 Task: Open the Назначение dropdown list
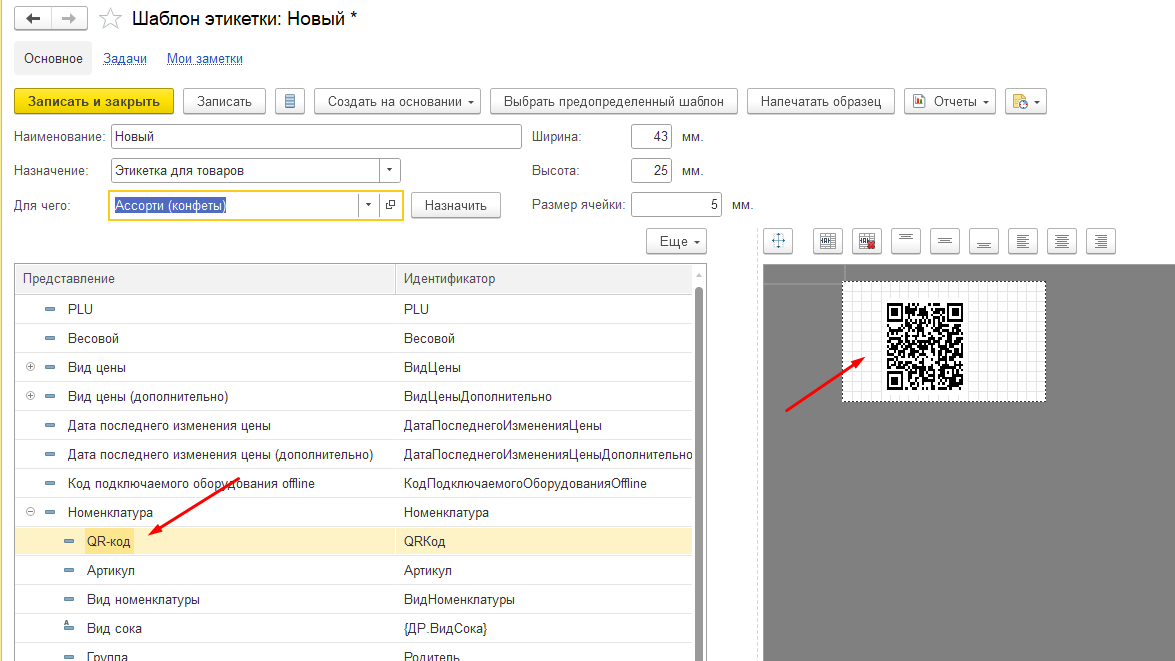point(390,170)
